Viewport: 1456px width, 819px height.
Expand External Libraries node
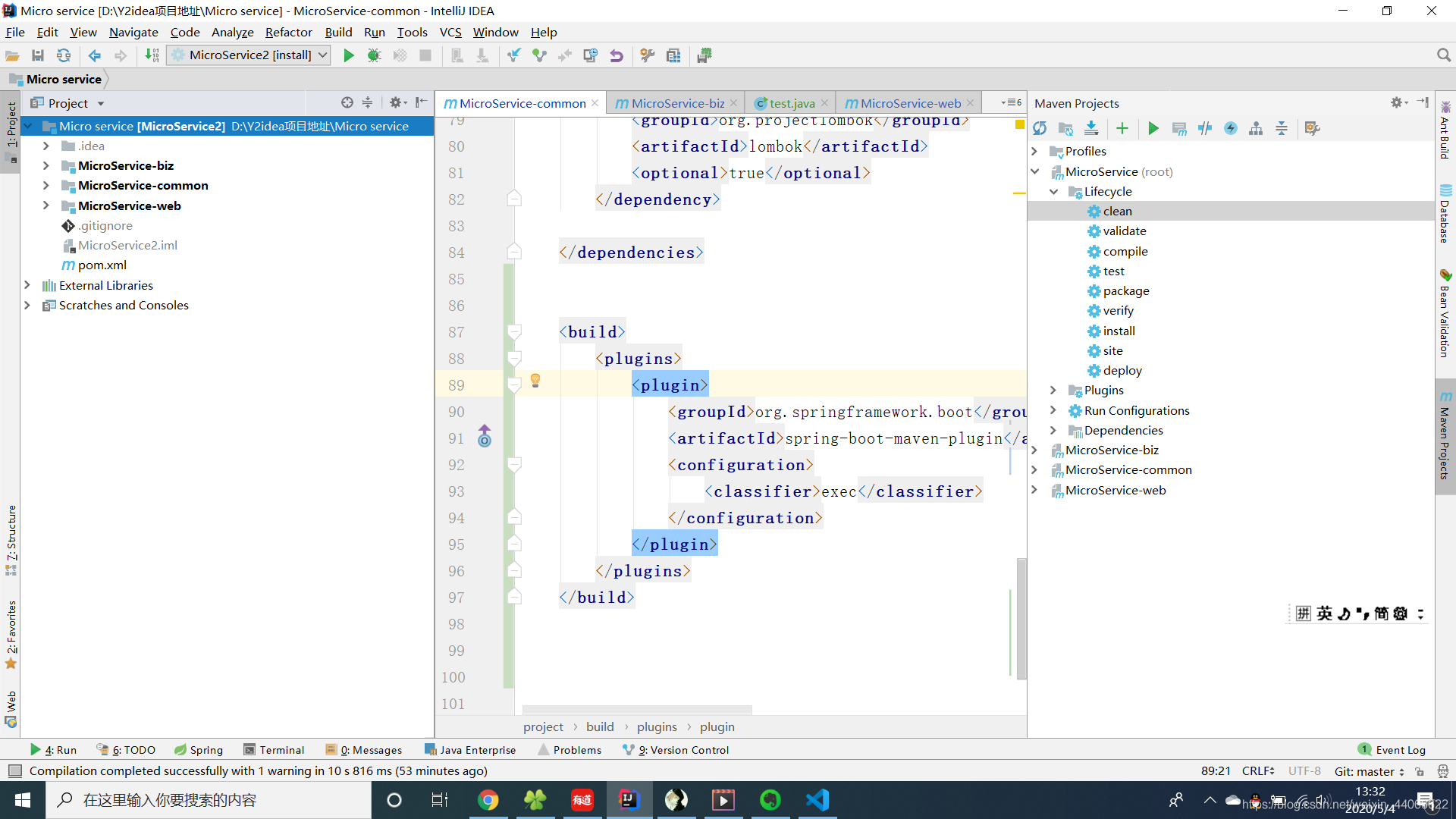(x=27, y=285)
